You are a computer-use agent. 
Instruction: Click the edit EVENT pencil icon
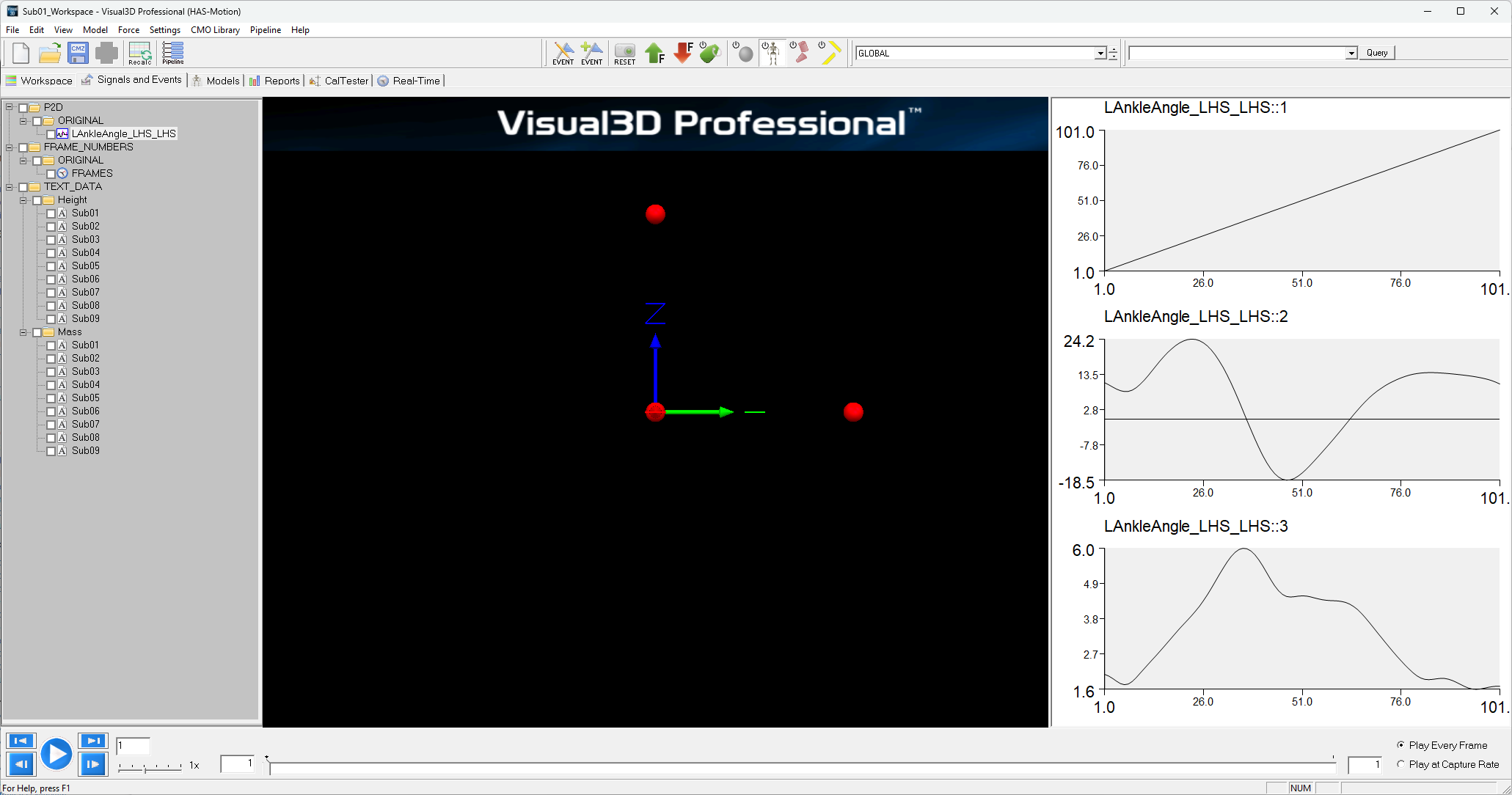[x=563, y=53]
